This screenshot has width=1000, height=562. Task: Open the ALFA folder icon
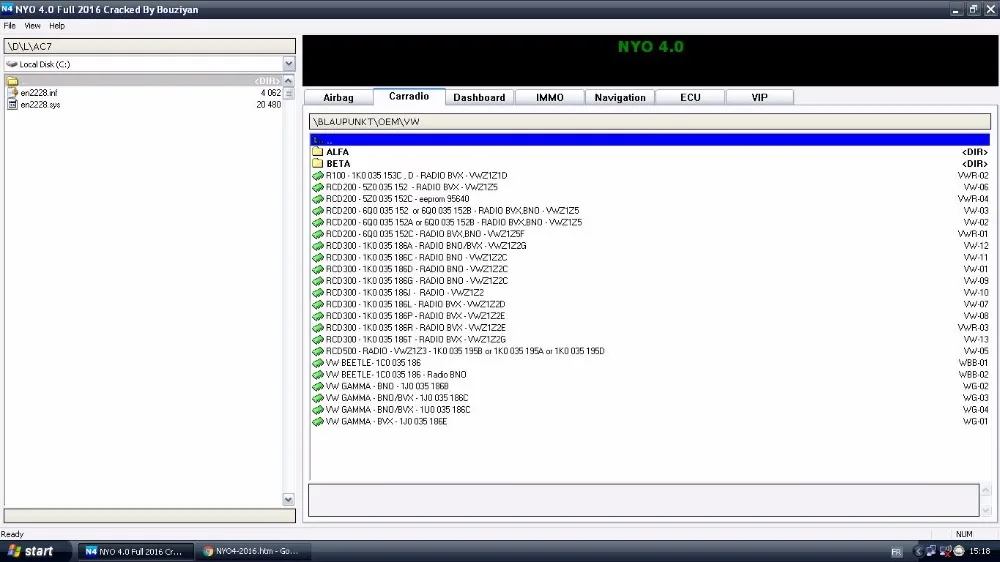pyautogui.click(x=318, y=152)
